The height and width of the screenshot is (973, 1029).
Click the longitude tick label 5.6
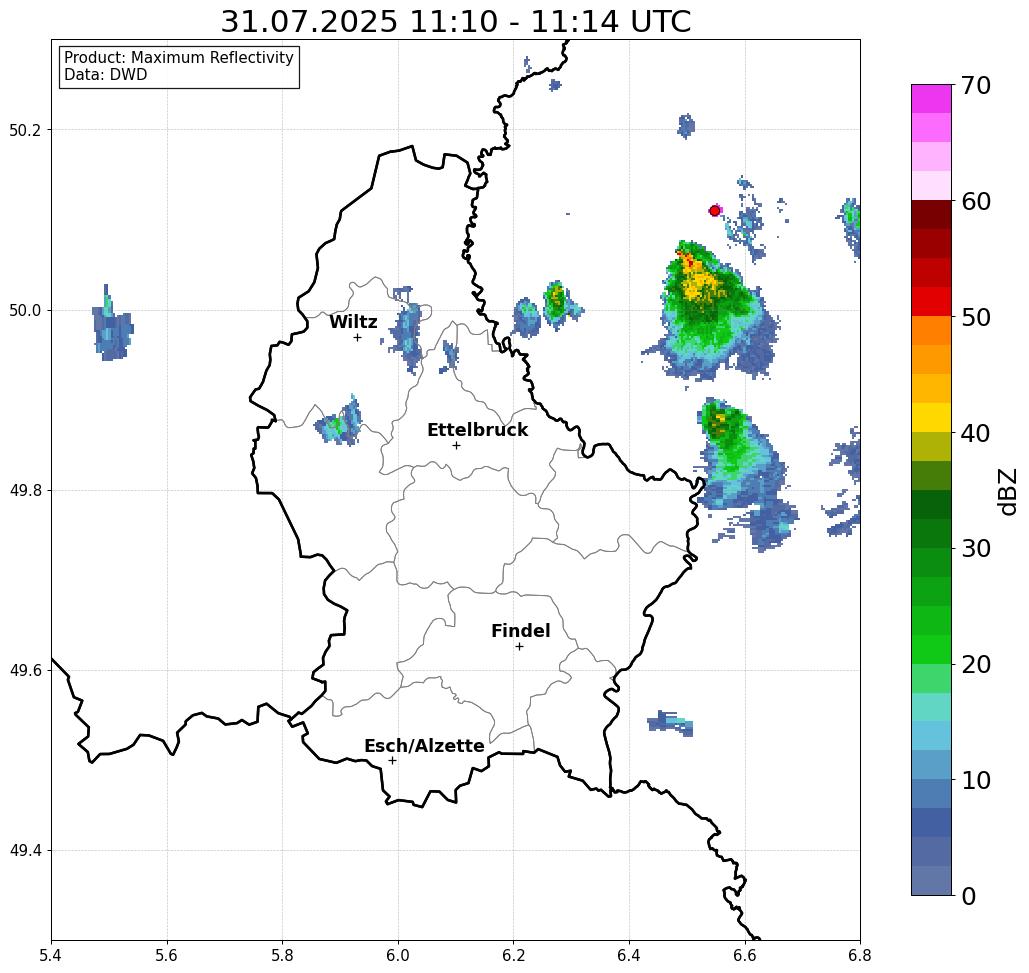(x=167, y=955)
